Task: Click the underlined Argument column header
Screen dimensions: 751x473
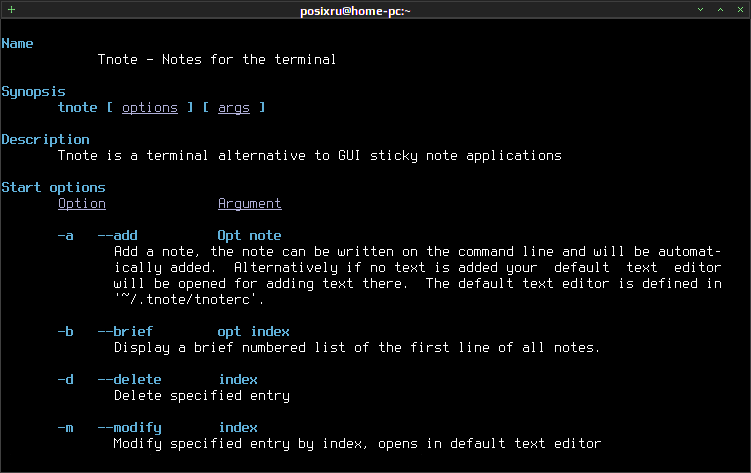Action: [x=250, y=203]
